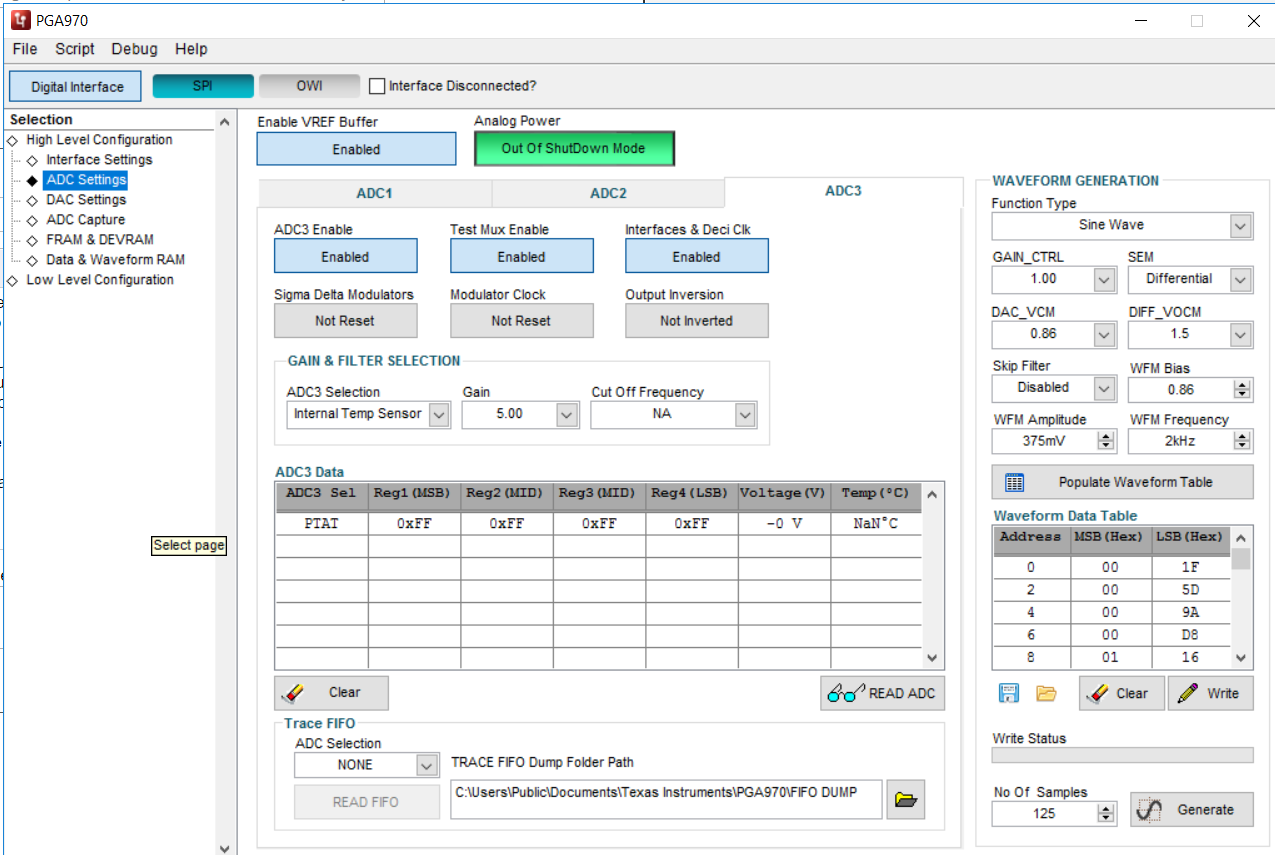
Task: Open the Function Type dropdown
Action: click(x=1240, y=226)
